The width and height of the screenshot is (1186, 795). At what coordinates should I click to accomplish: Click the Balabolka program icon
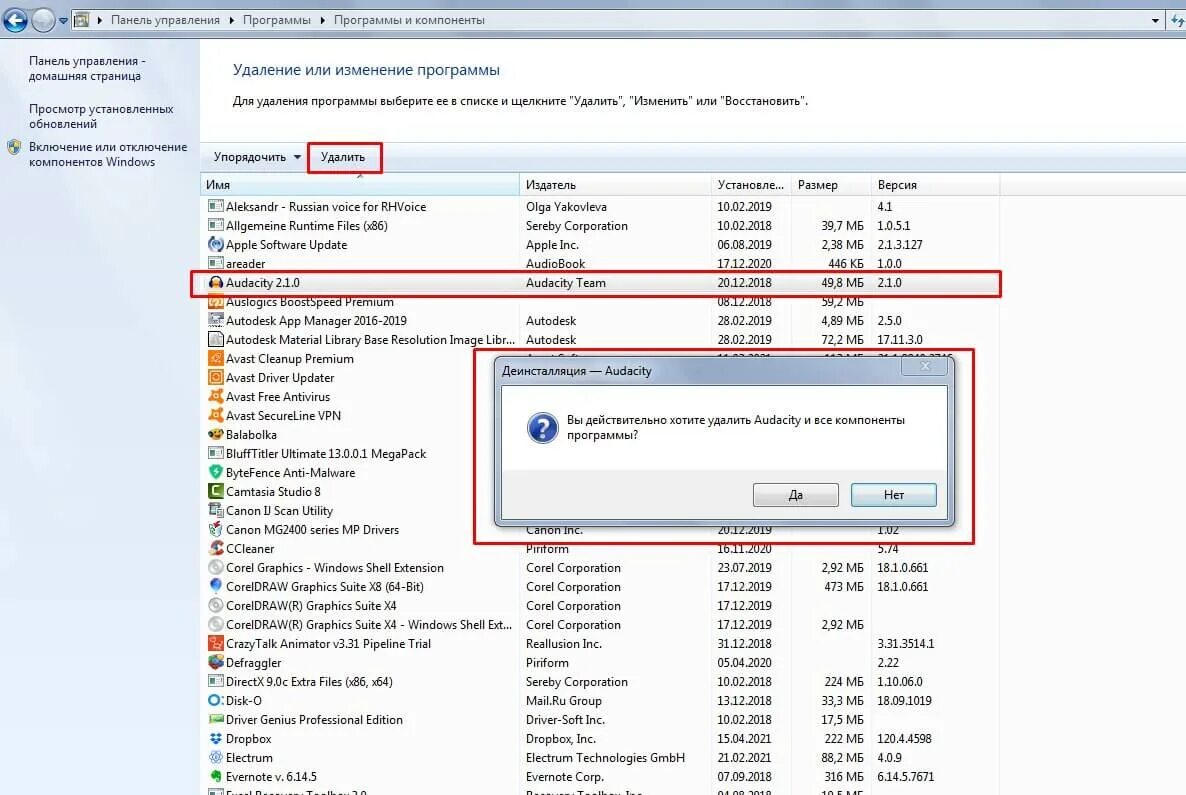click(216, 434)
